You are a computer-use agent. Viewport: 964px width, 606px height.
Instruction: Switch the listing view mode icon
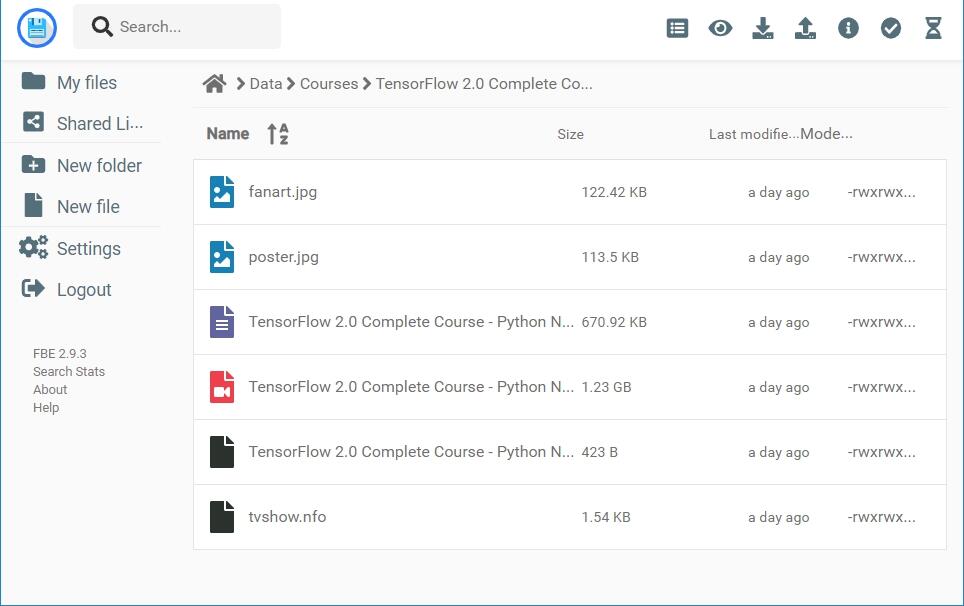pos(677,28)
